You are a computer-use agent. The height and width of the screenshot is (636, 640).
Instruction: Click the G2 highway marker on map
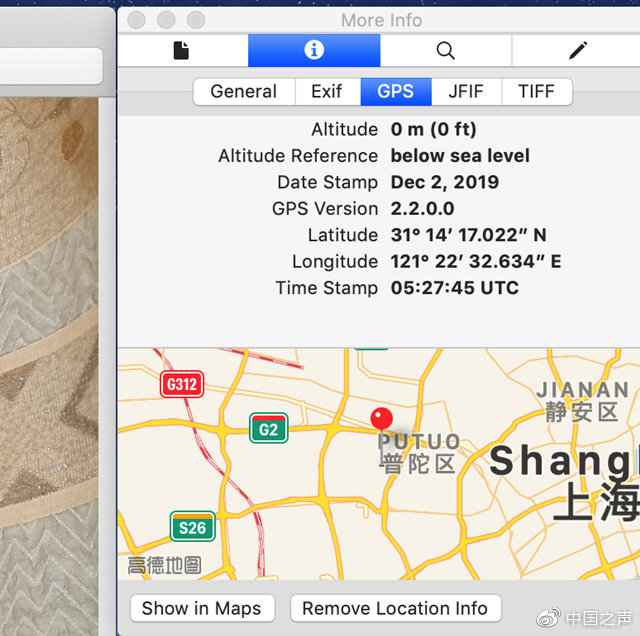268,429
